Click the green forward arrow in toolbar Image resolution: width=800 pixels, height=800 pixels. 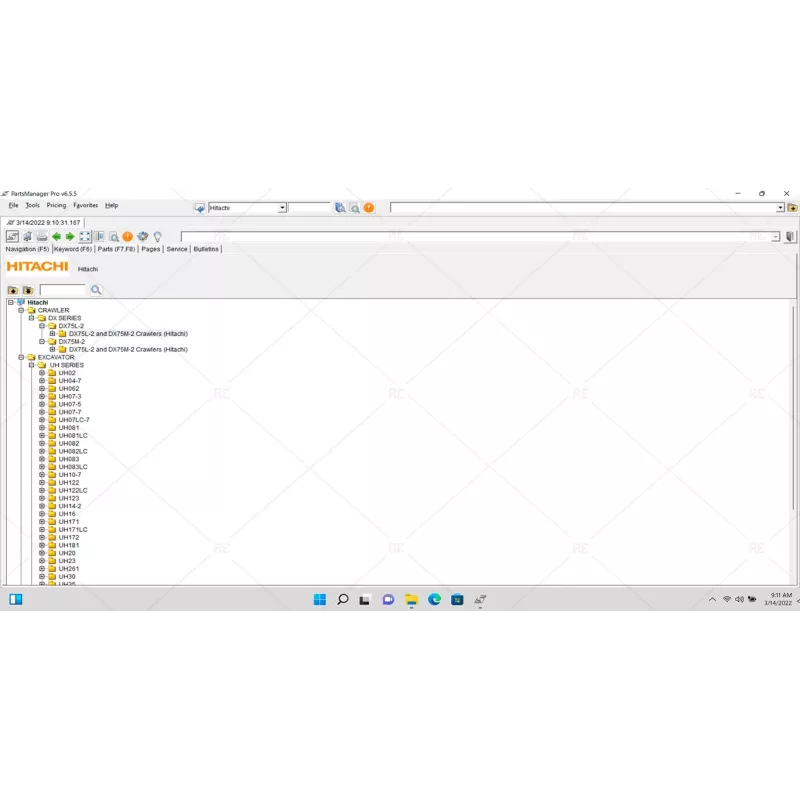pos(70,237)
